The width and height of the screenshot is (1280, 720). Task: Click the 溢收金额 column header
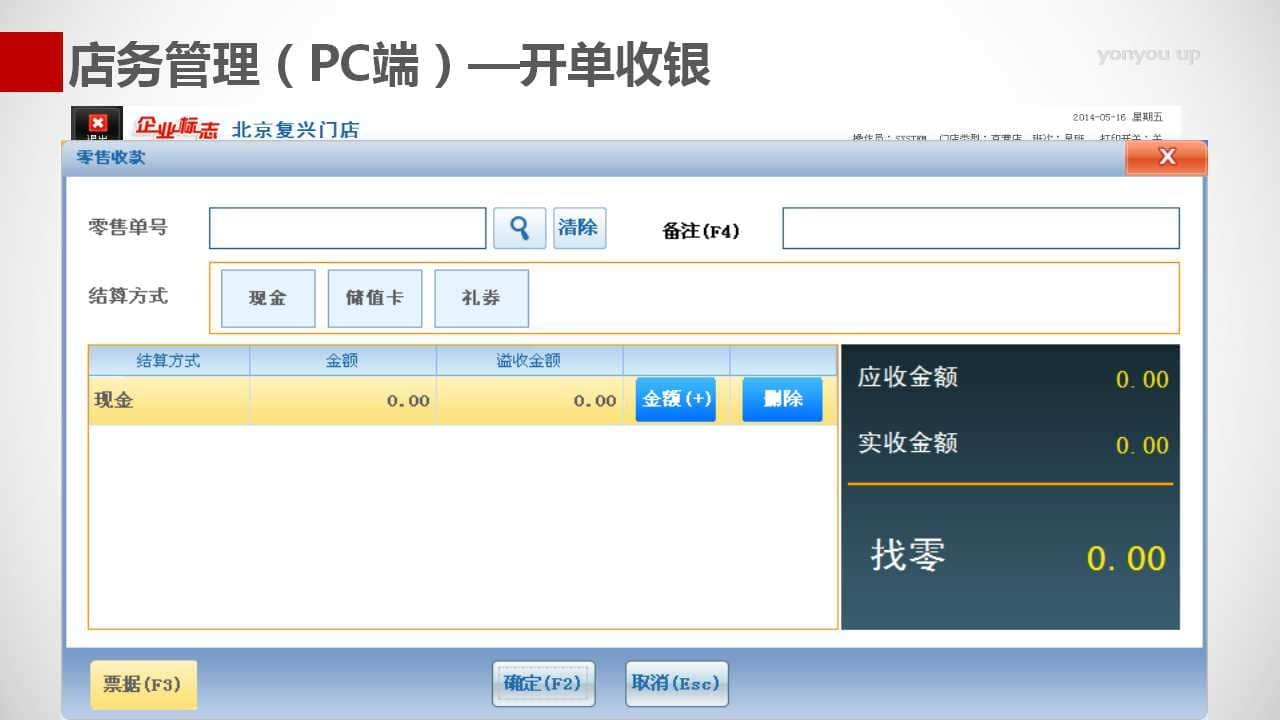coord(529,361)
